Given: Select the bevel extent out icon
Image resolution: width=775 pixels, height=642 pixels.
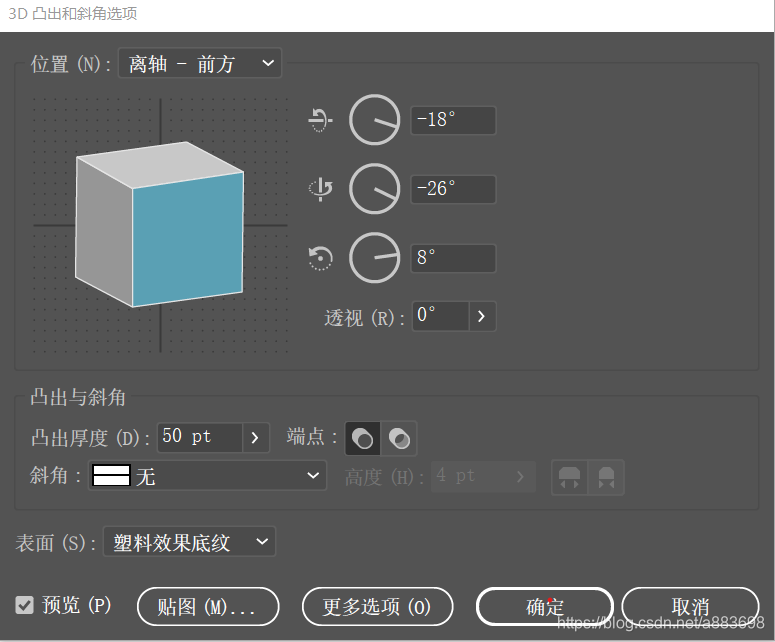Looking at the screenshot, I should (x=569, y=477).
